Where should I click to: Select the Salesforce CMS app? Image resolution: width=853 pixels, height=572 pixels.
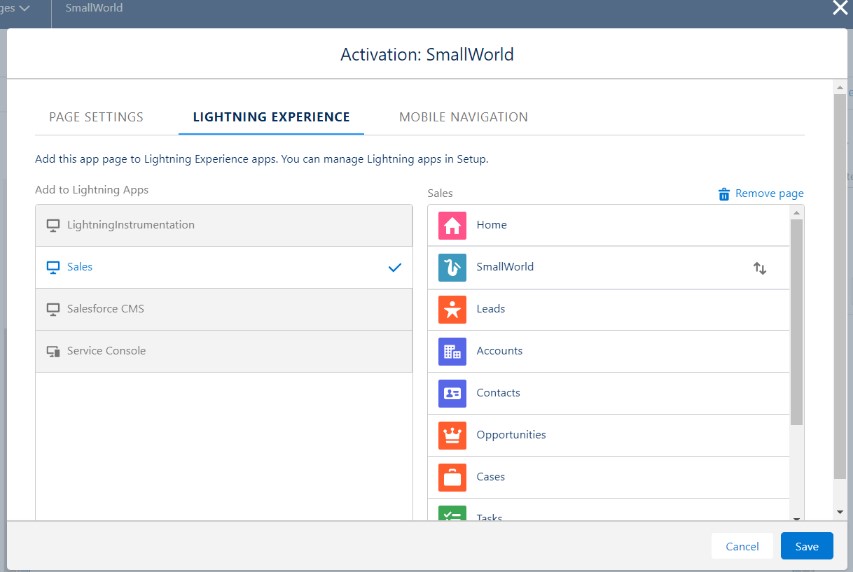pos(224,309)
